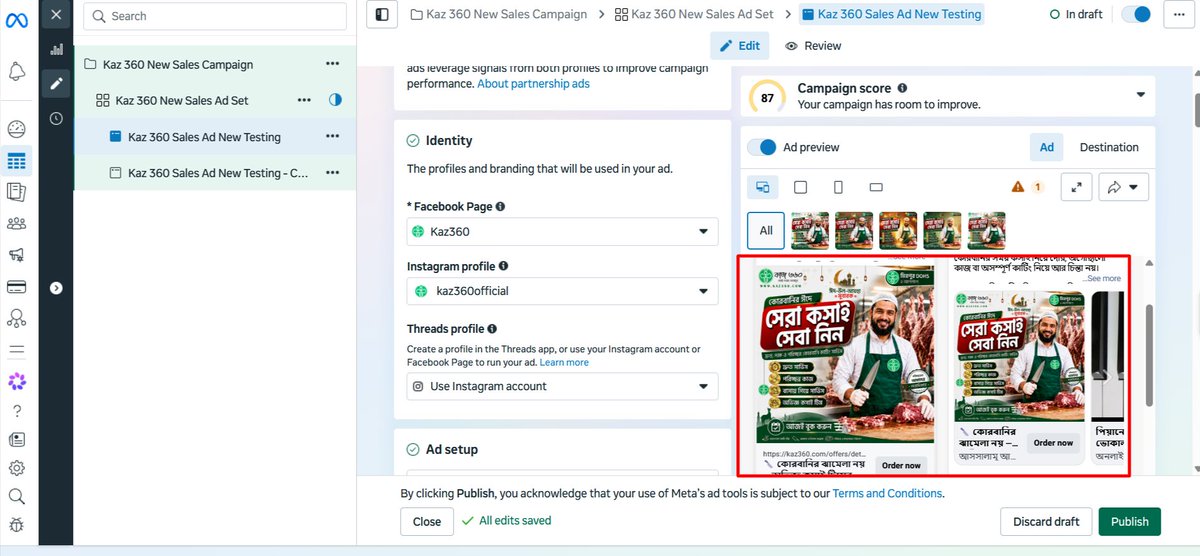Image resolution: width=1200 pixels, height=556 pixels.
Task: Open the Threads profile Use Instagram account dropdown
Action: (562, 386)
